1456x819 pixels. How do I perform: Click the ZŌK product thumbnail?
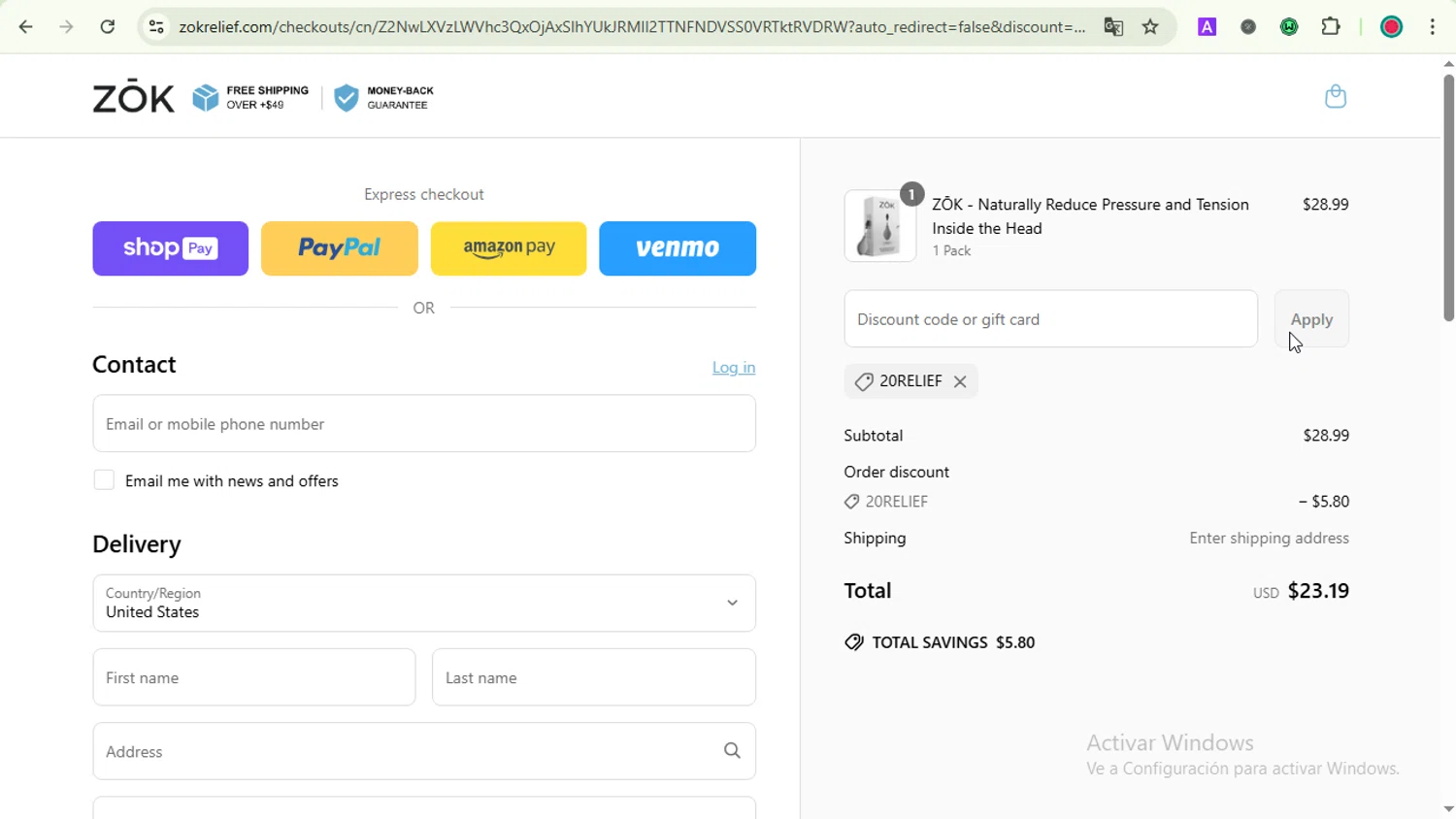(x=880, y=226)
